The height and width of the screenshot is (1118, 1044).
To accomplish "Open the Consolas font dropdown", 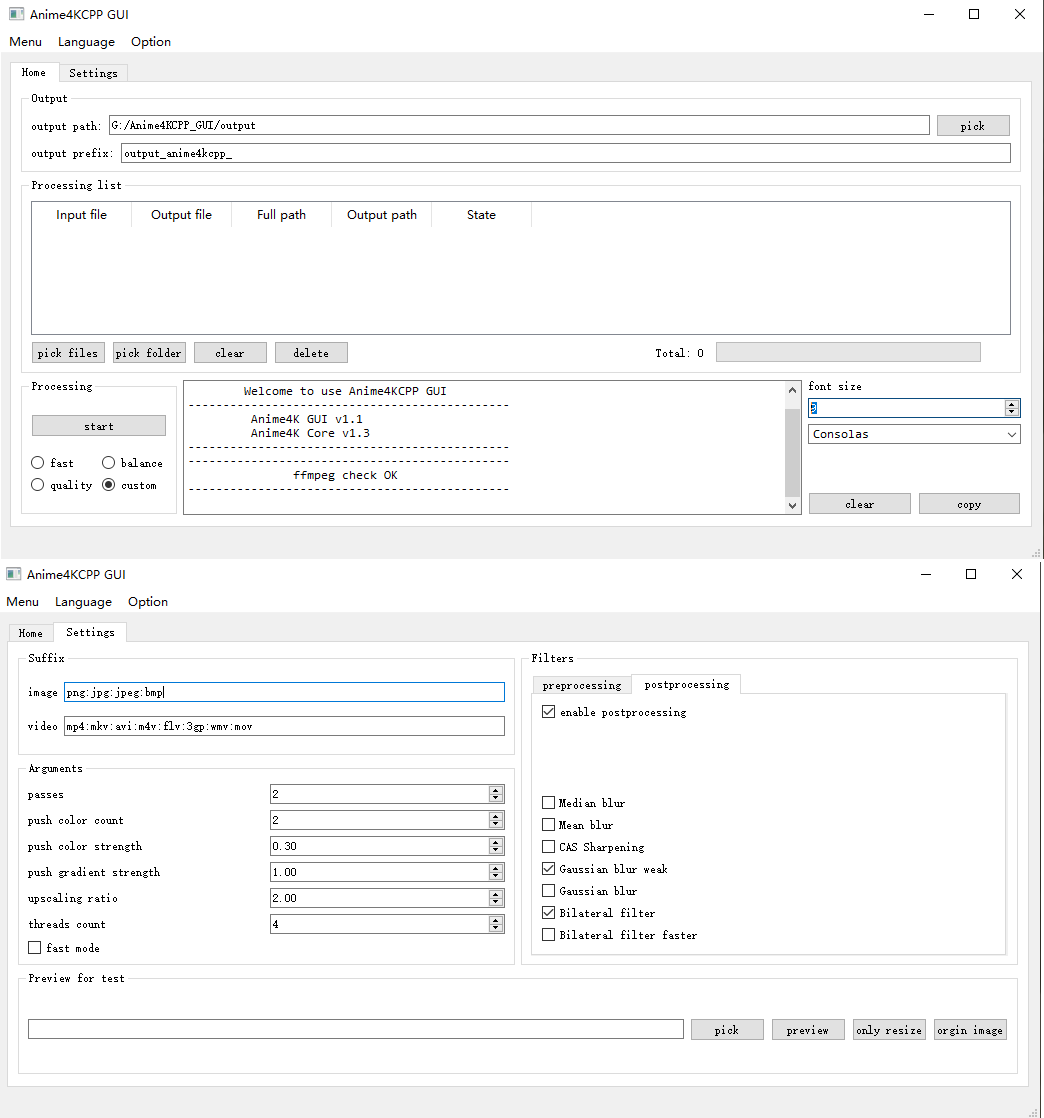I will pos(914,434).
